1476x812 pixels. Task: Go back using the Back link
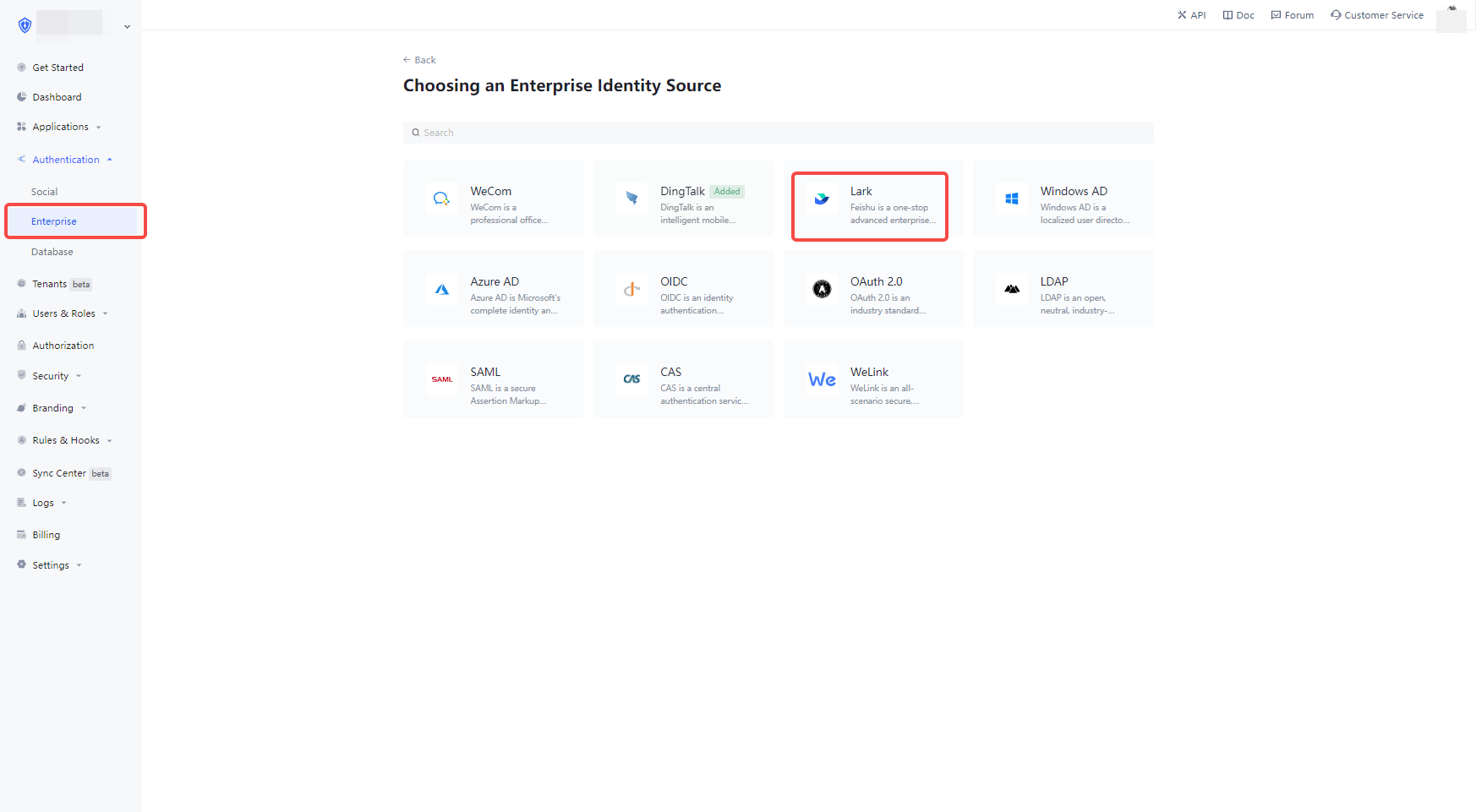pos(420,60)
